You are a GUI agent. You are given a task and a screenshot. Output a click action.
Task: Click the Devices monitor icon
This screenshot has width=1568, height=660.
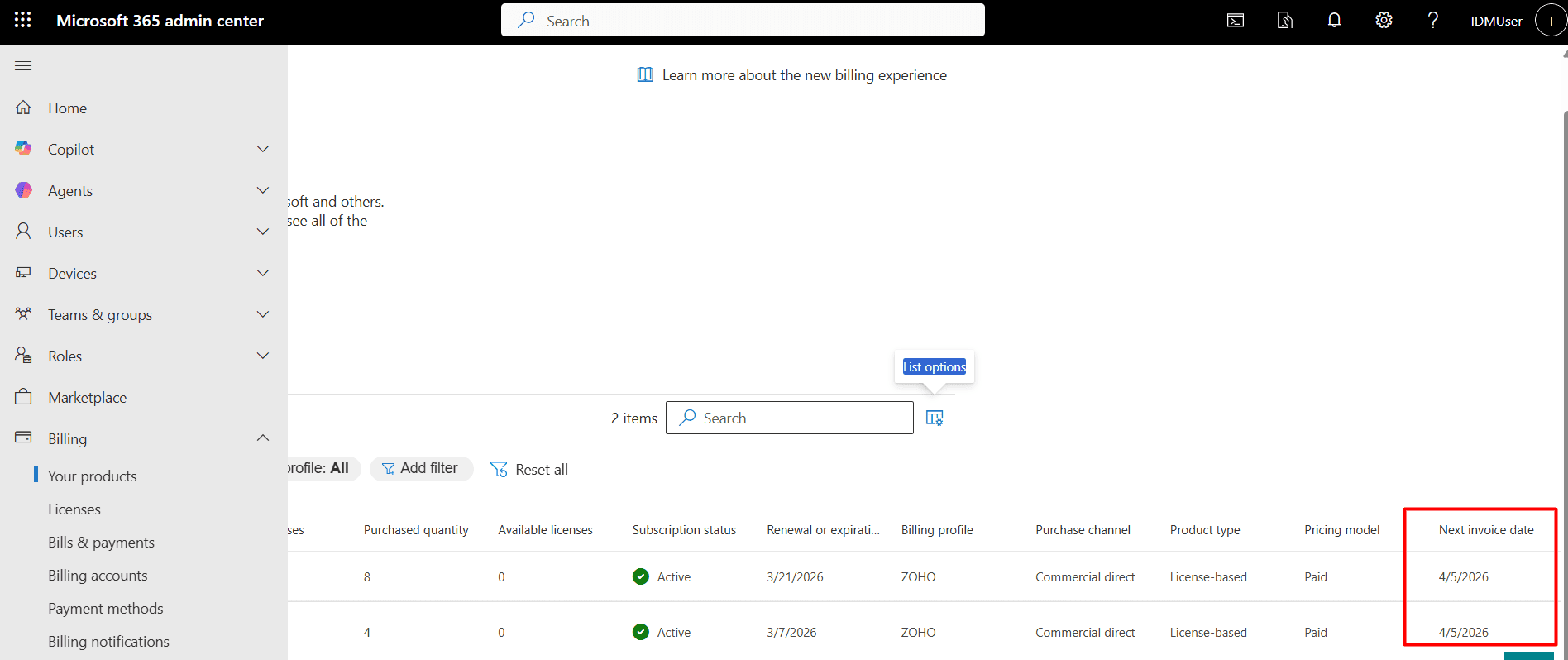[x=23, y=273]
